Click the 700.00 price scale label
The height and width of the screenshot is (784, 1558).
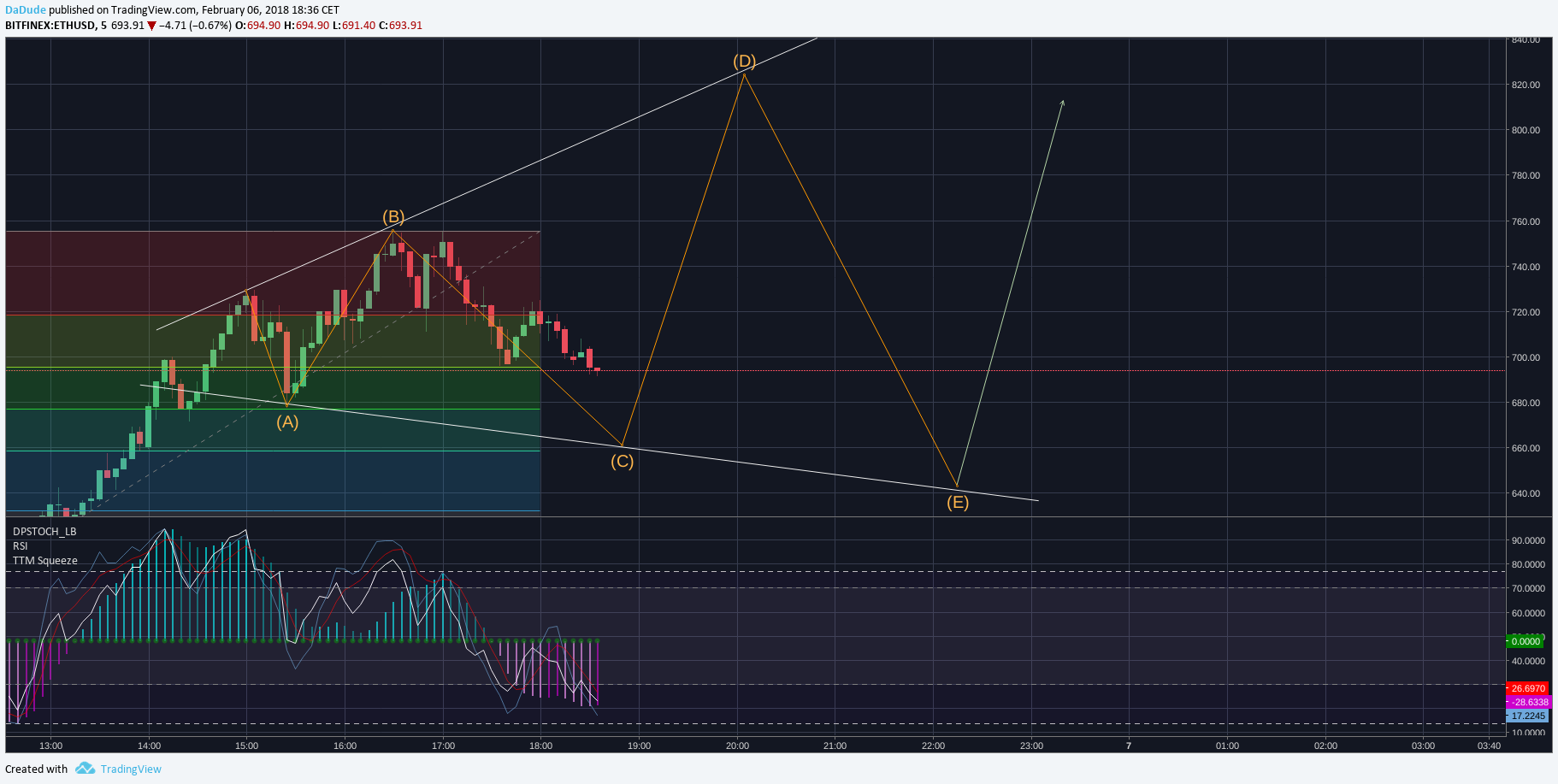[1526, 358]
